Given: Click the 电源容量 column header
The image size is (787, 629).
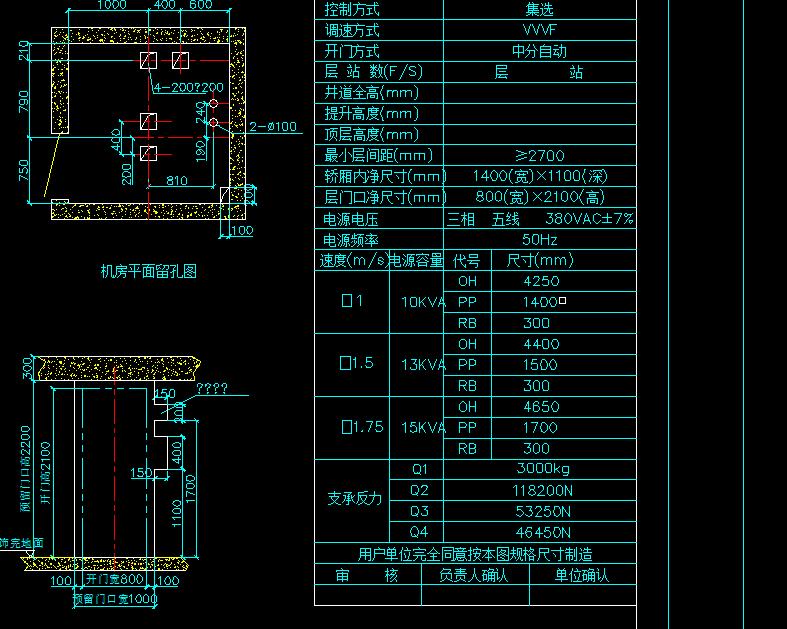Looking at the screenshot, I should pos(416,261).
